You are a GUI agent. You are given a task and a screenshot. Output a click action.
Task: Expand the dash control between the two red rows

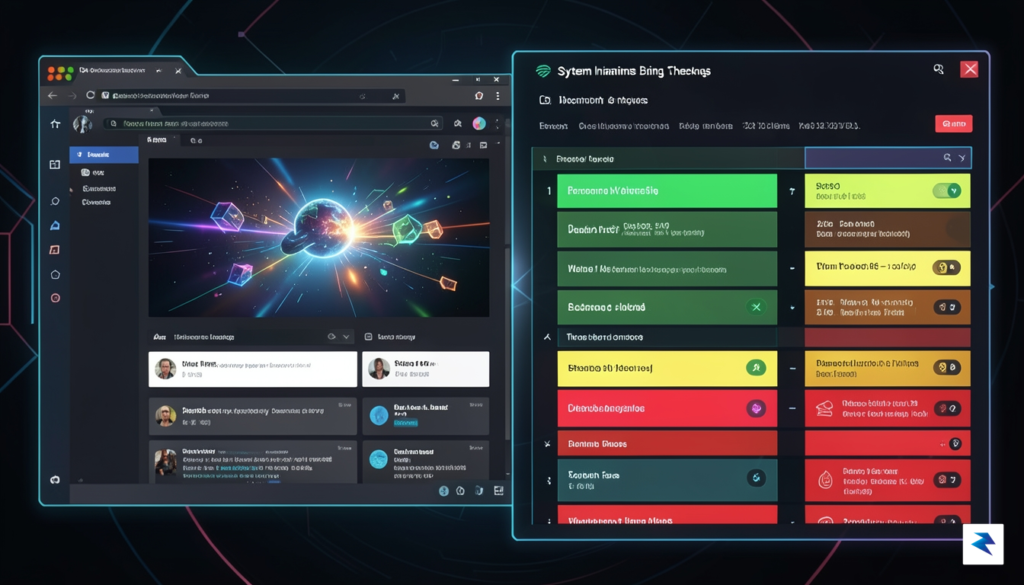click(792, 409)
